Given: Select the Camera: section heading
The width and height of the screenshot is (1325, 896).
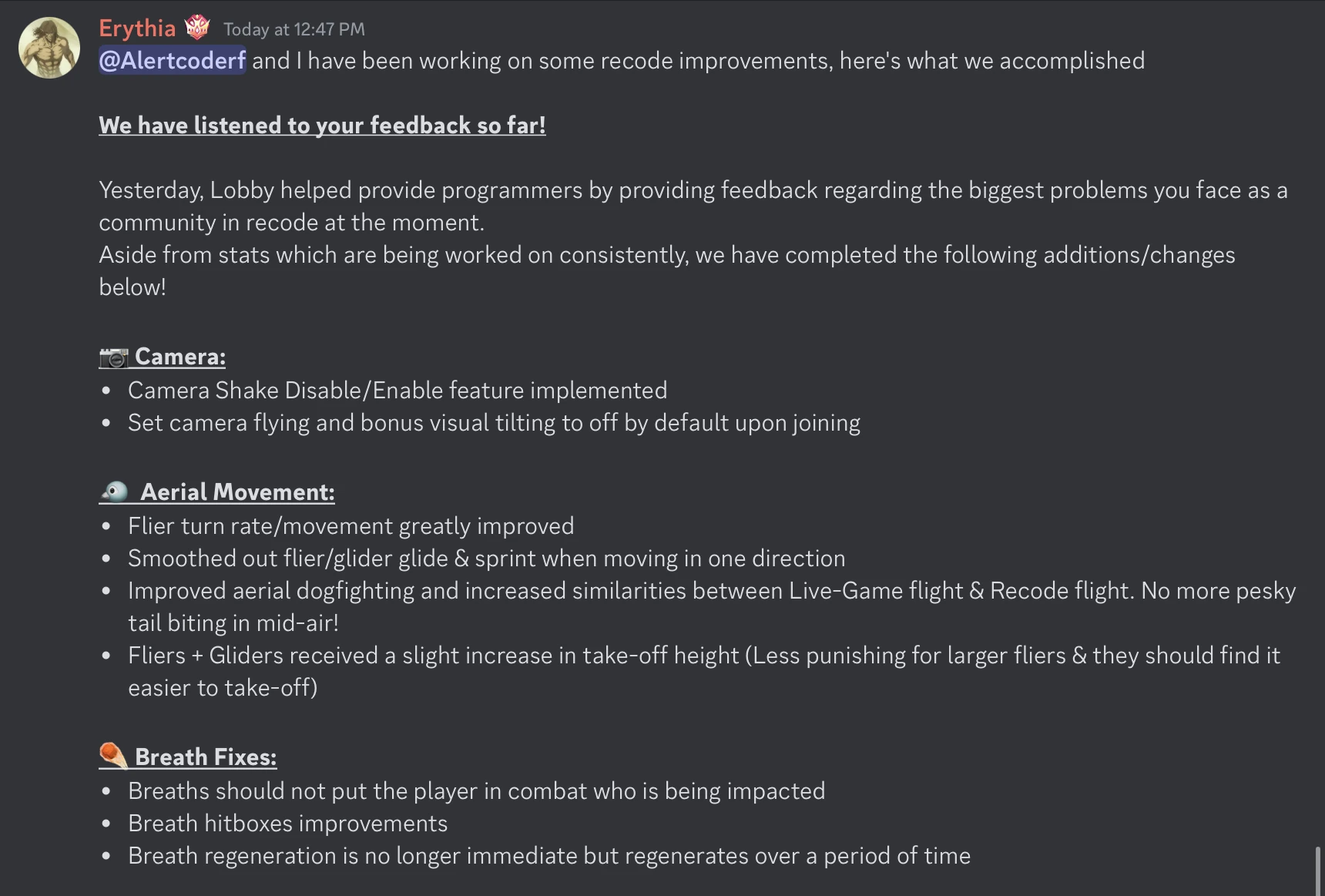Looking at the screenshot, I should point(179,356).
